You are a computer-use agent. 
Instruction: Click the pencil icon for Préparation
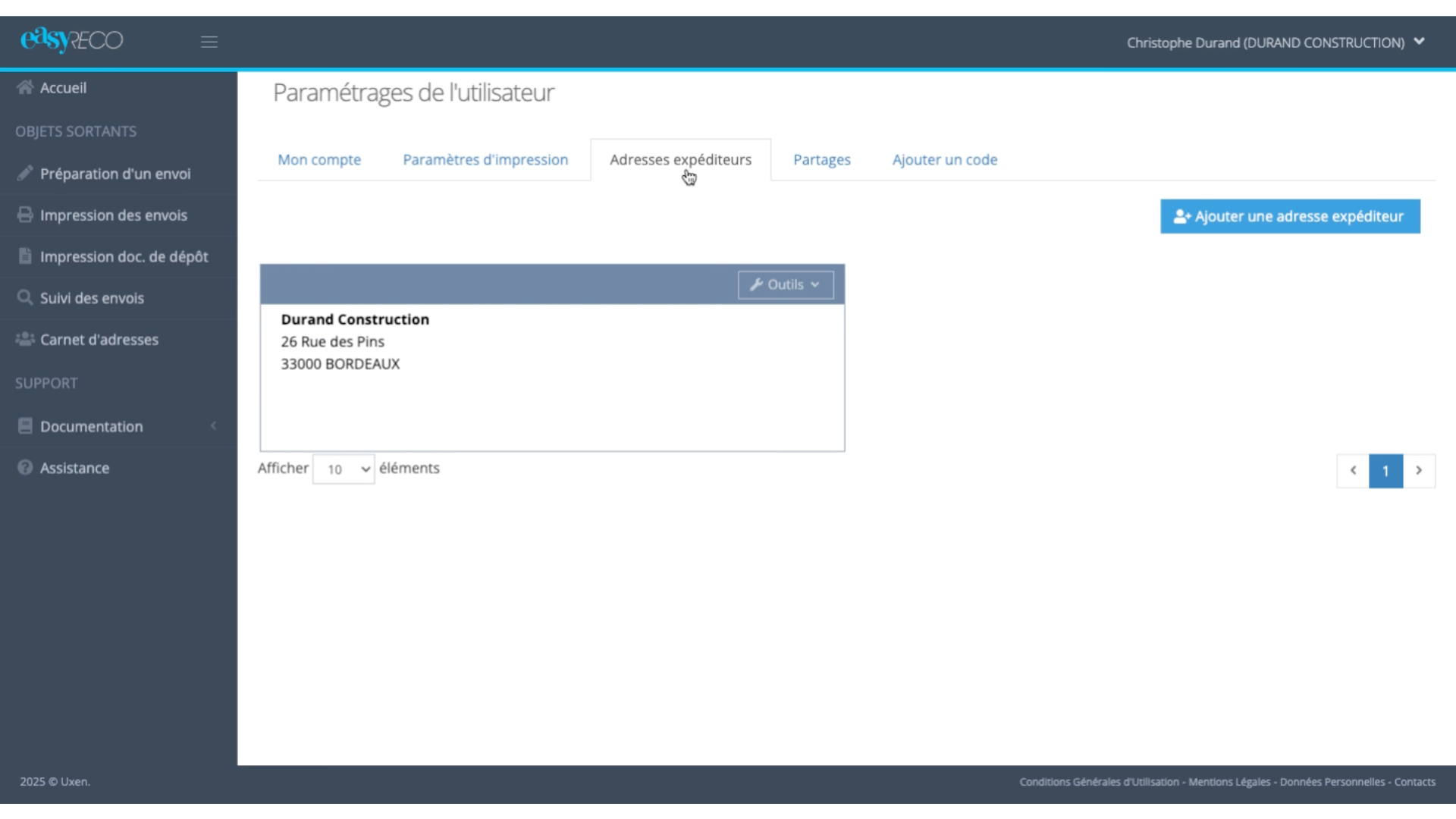point(25,174)
